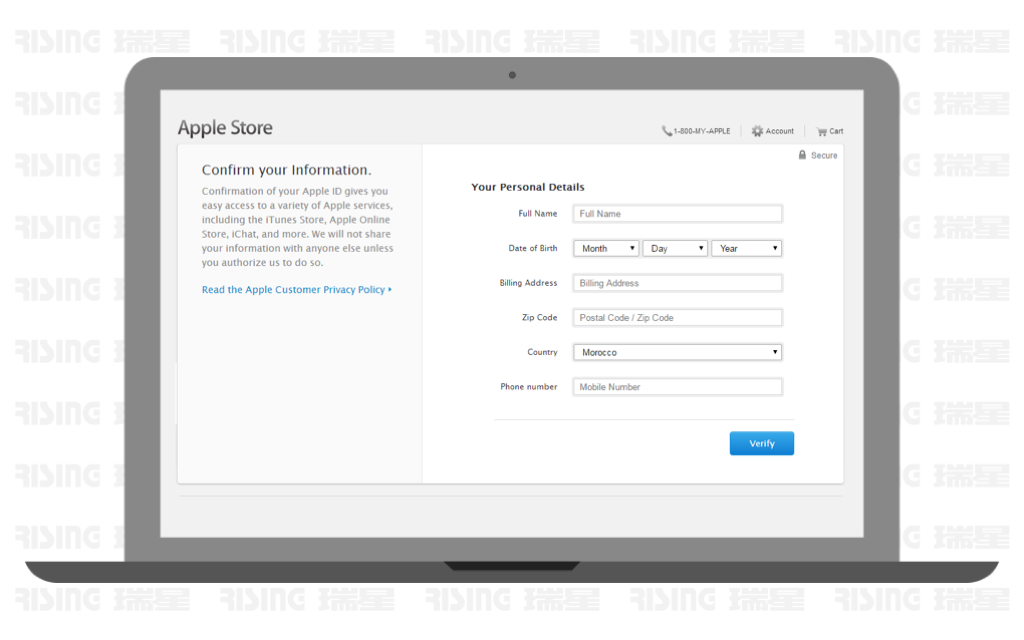Click the blue Verify button

click(x=761, y=443)
